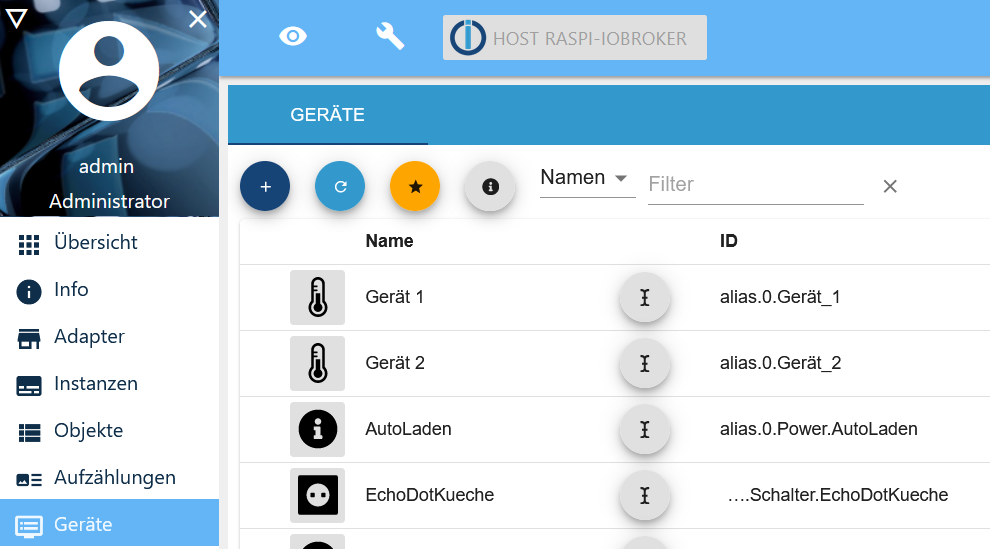Click the orange star button
Screen dimensions: 990x549
415,186
